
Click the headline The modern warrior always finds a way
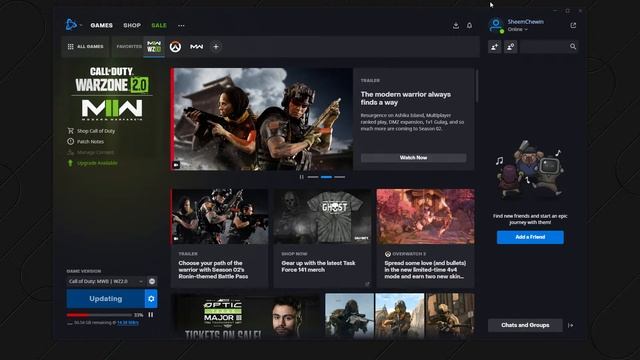tap(406, 98)
